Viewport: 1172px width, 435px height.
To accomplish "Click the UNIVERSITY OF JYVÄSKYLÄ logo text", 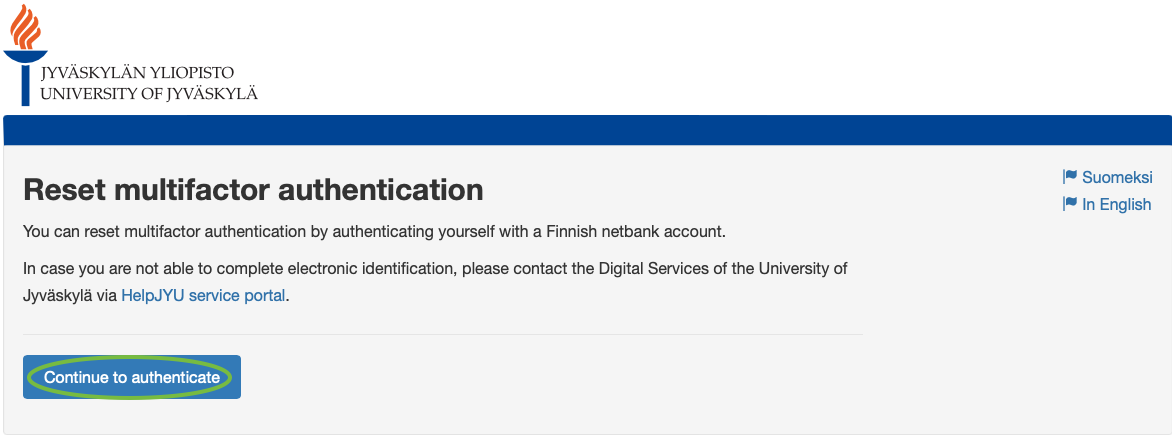I will (149, 94).
